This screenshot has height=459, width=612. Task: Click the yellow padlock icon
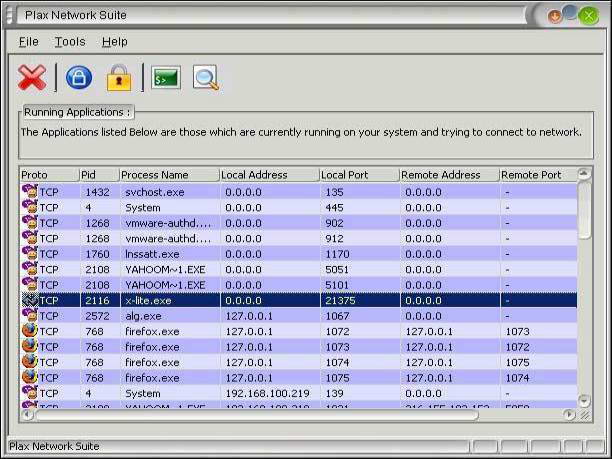119,78
